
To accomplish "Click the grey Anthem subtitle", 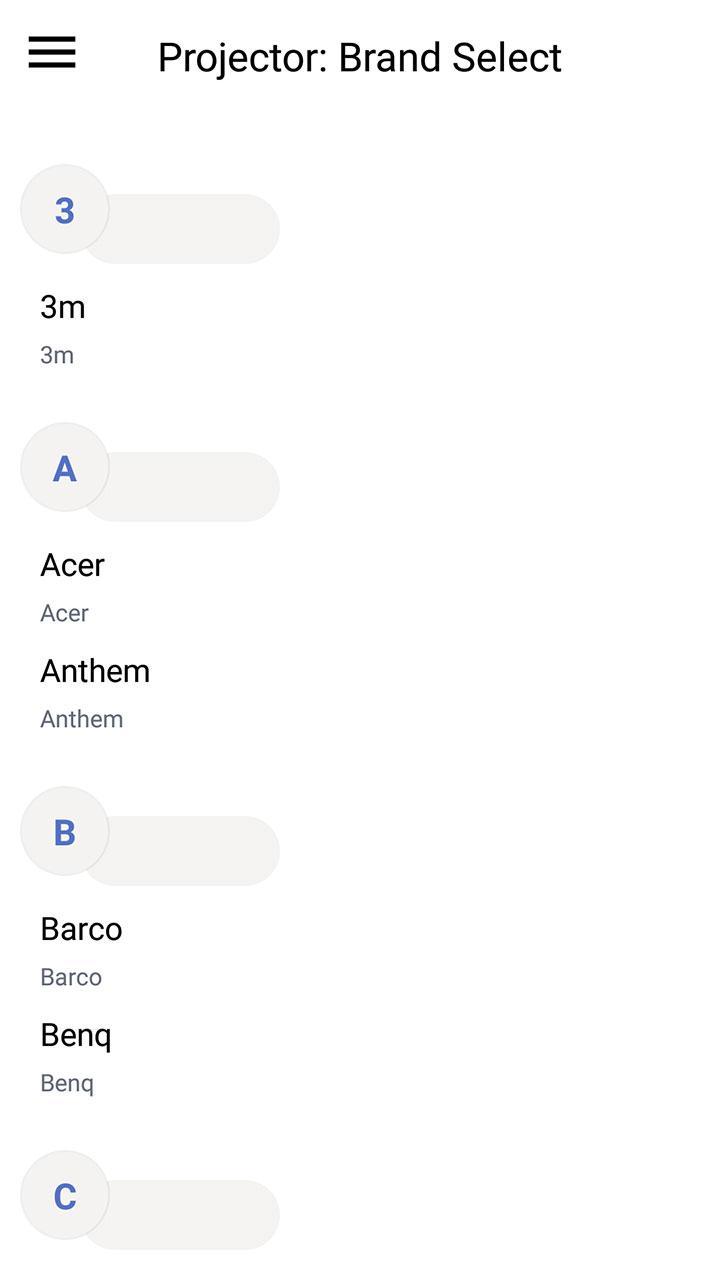I will point(82,719).
